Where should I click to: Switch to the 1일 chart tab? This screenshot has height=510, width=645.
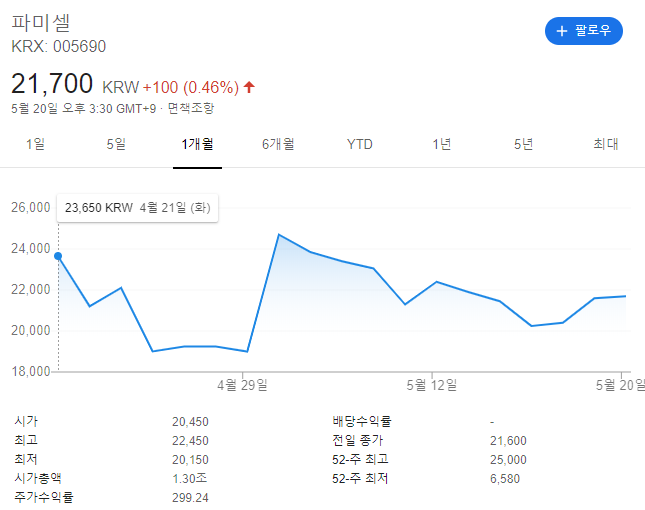click(35, 144)
